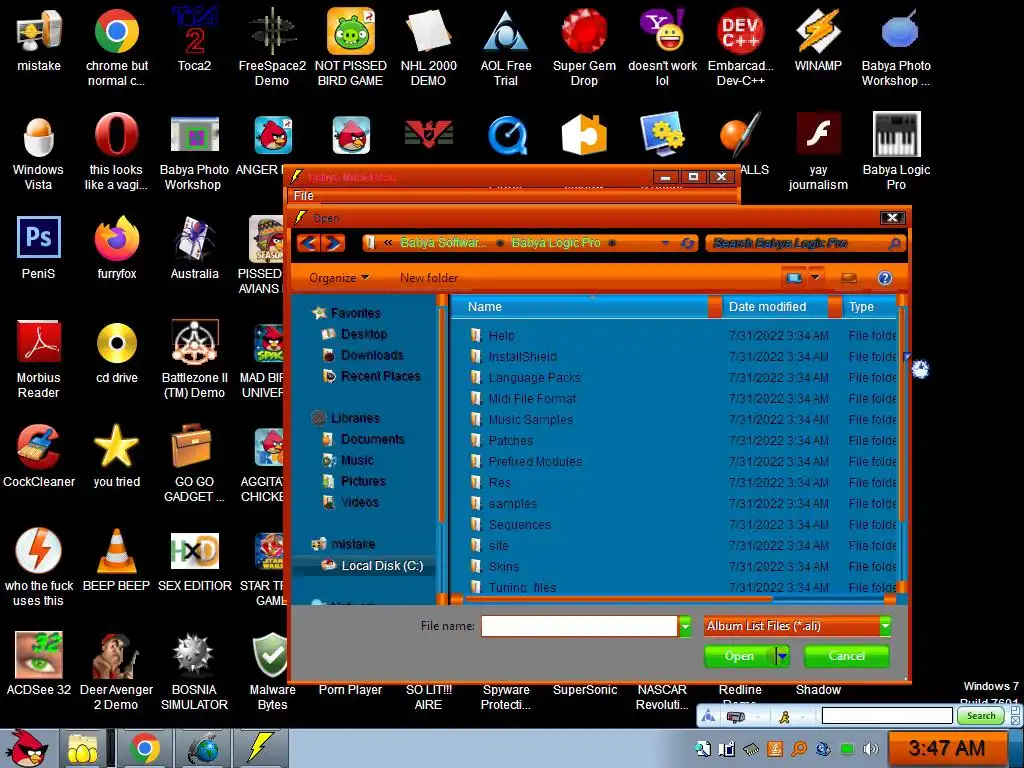Click the ACDSee 32 desktop icon

coord(39,664)
